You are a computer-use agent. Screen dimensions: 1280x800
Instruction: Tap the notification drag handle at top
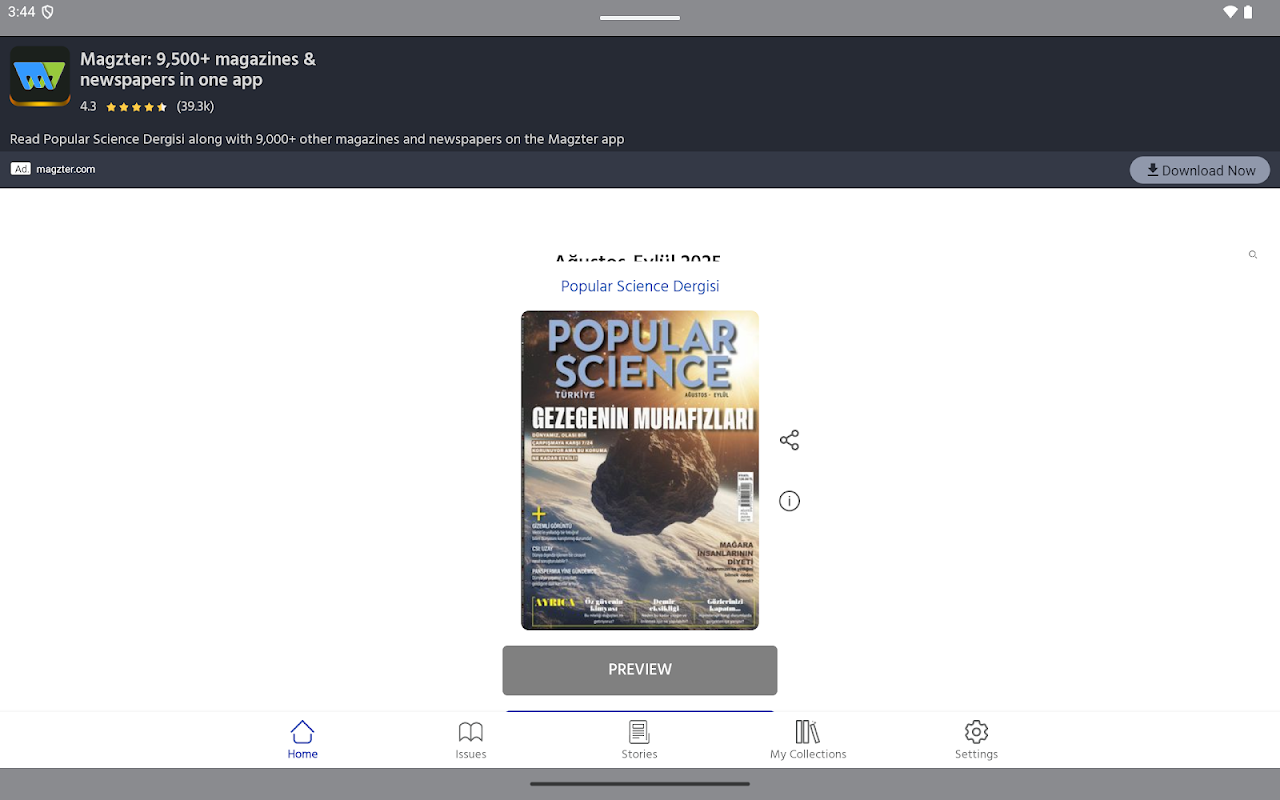(x=640, y=17)
